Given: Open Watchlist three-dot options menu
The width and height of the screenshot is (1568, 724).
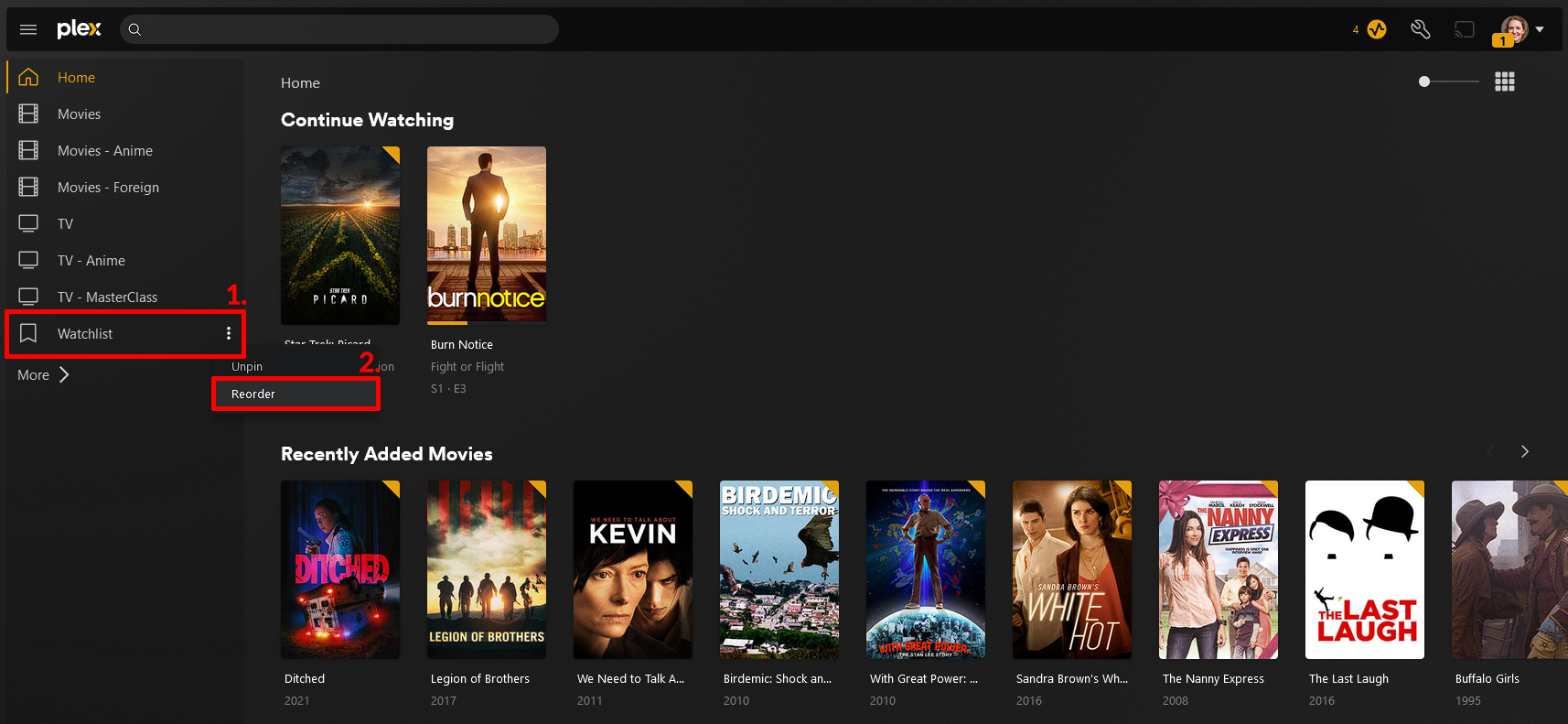Looking at the screenshot, I should click(x=229, y=333).
